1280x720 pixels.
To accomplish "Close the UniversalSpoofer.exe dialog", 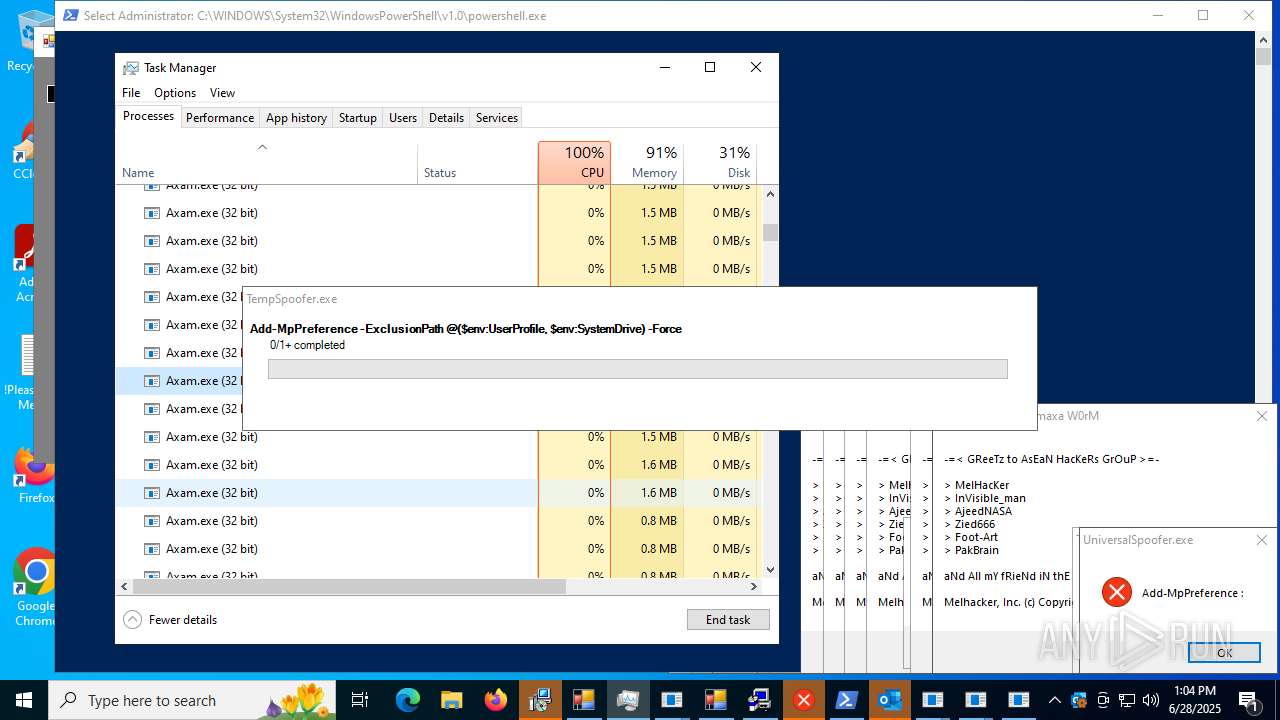I will point(1262,540).
